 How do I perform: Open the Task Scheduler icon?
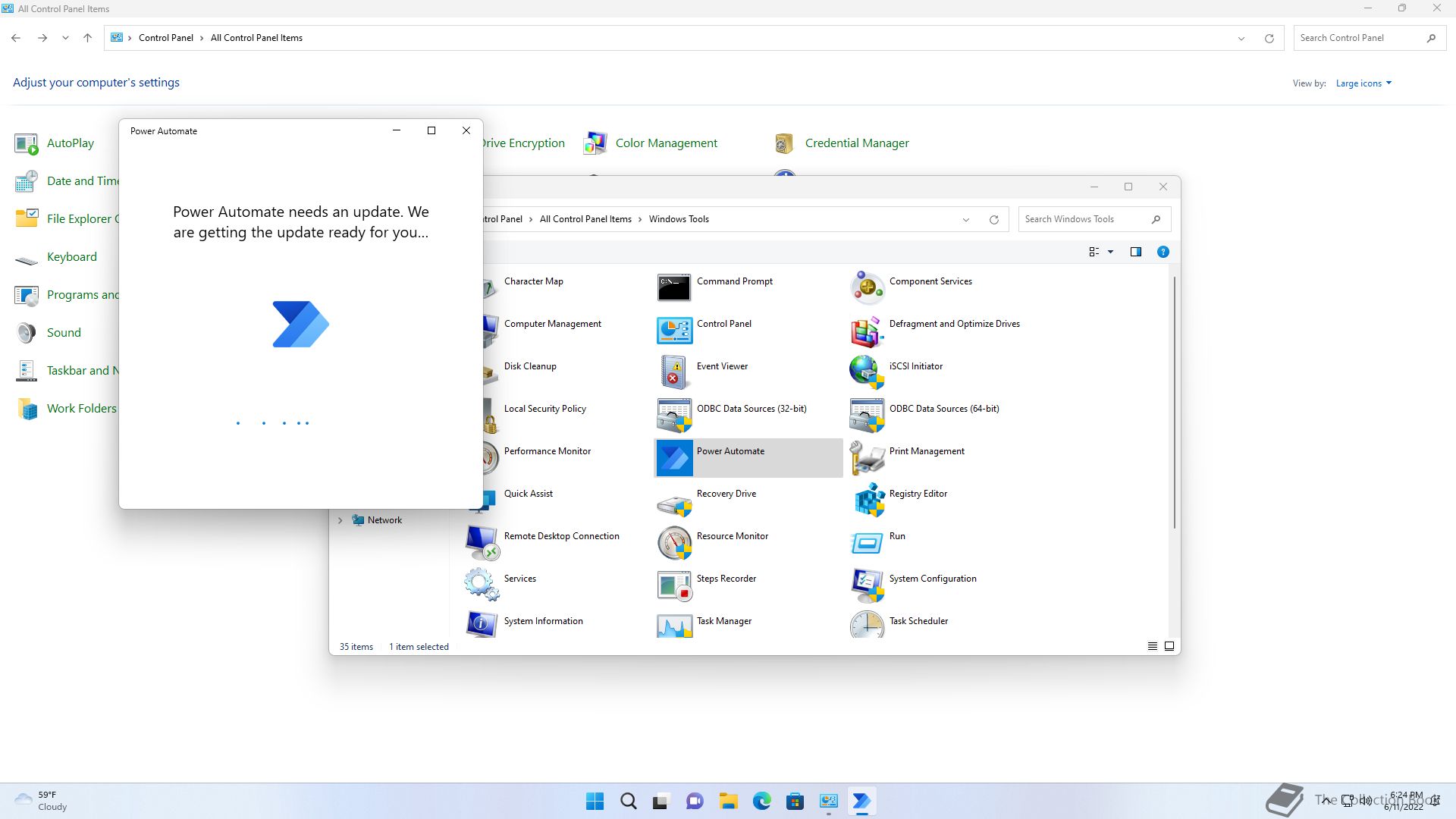(x=867, y=625)
